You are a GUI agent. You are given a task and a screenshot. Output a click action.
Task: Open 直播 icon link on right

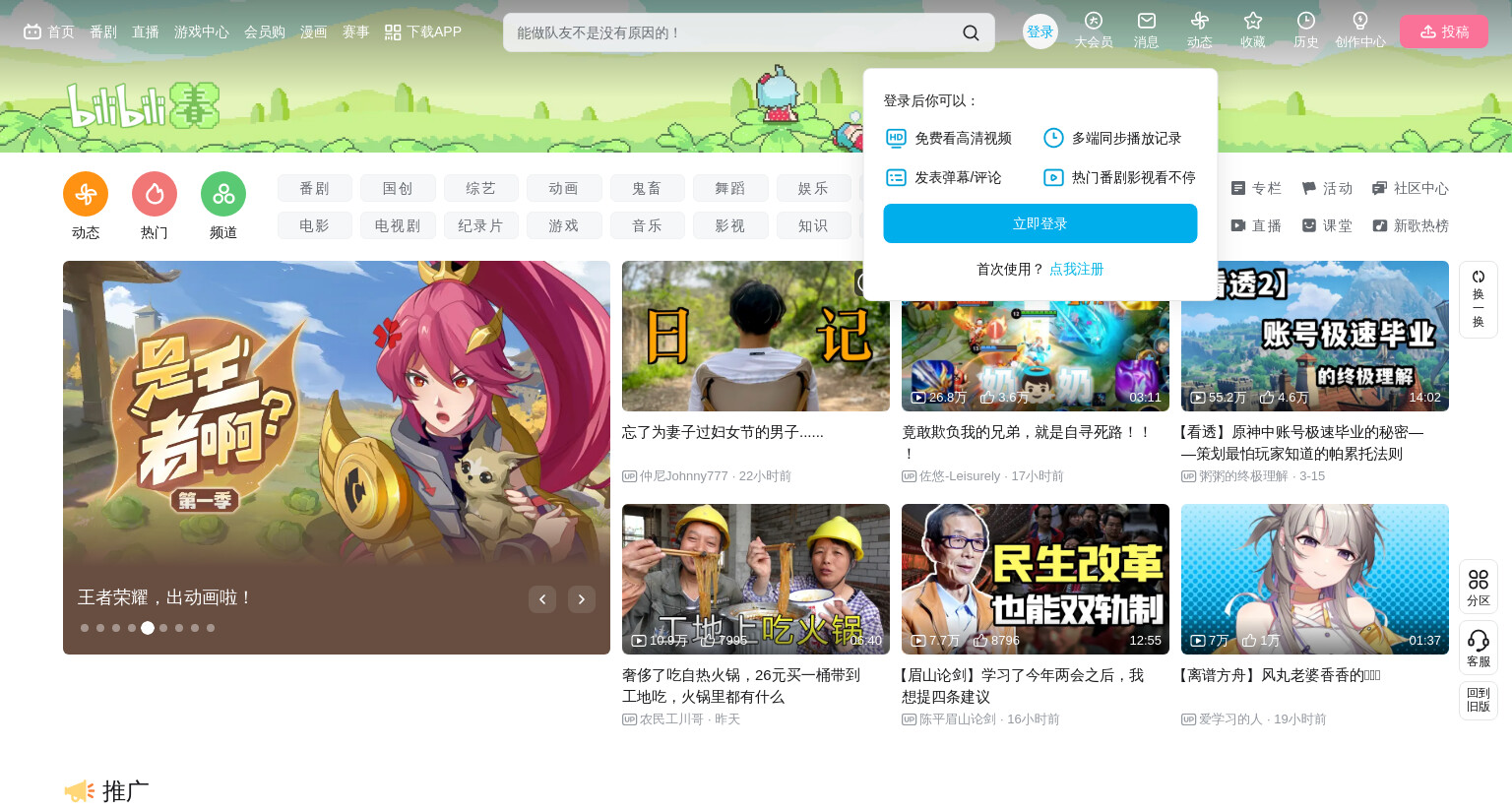pos(1256,225)
